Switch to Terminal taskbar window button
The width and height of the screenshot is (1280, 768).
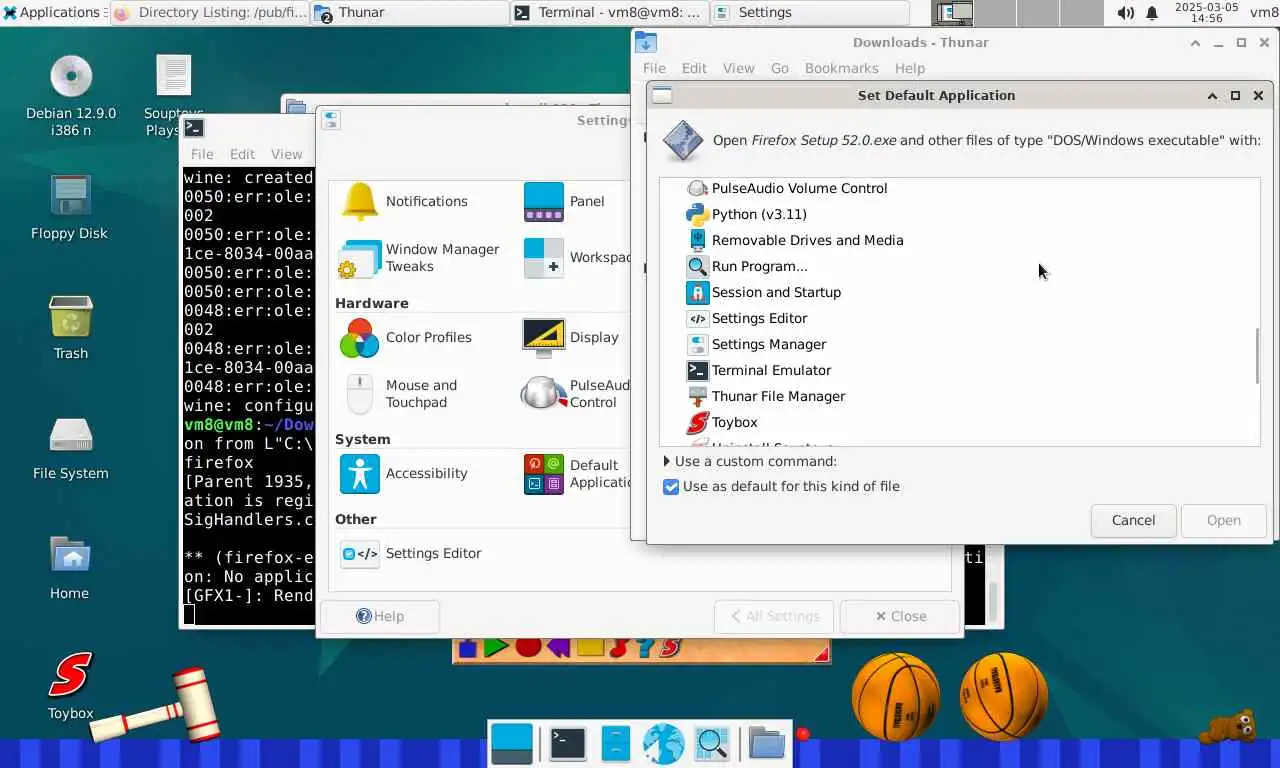click(609, 13)
